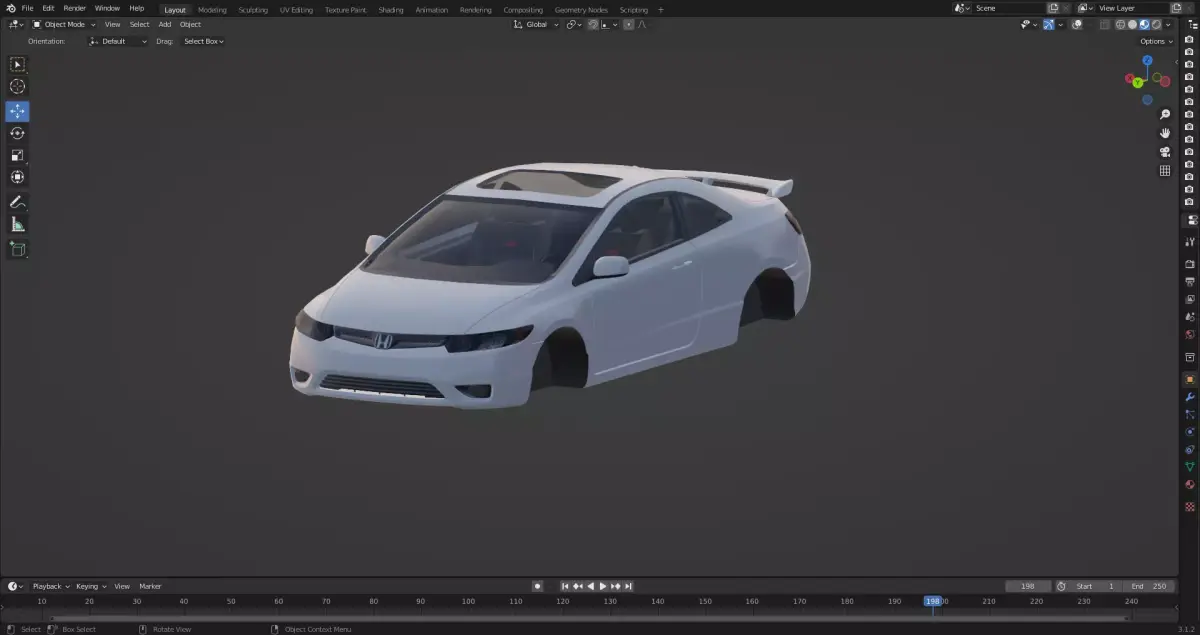This screenshot has height=635, width=1200.
Task: Click the End frame 250 field
Action: coord(1148,586)
